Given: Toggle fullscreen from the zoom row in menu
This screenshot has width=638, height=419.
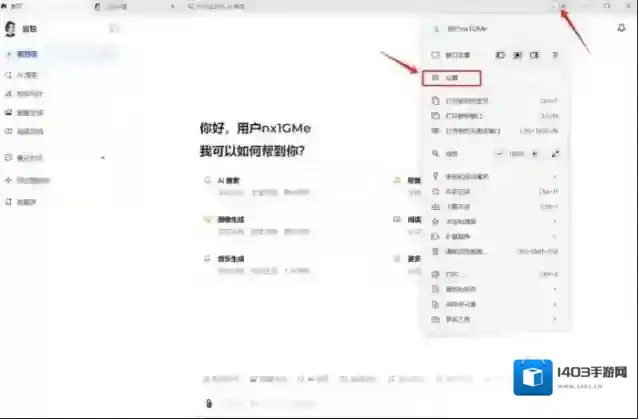Looking at the screenshot, I should coord(555,154).
